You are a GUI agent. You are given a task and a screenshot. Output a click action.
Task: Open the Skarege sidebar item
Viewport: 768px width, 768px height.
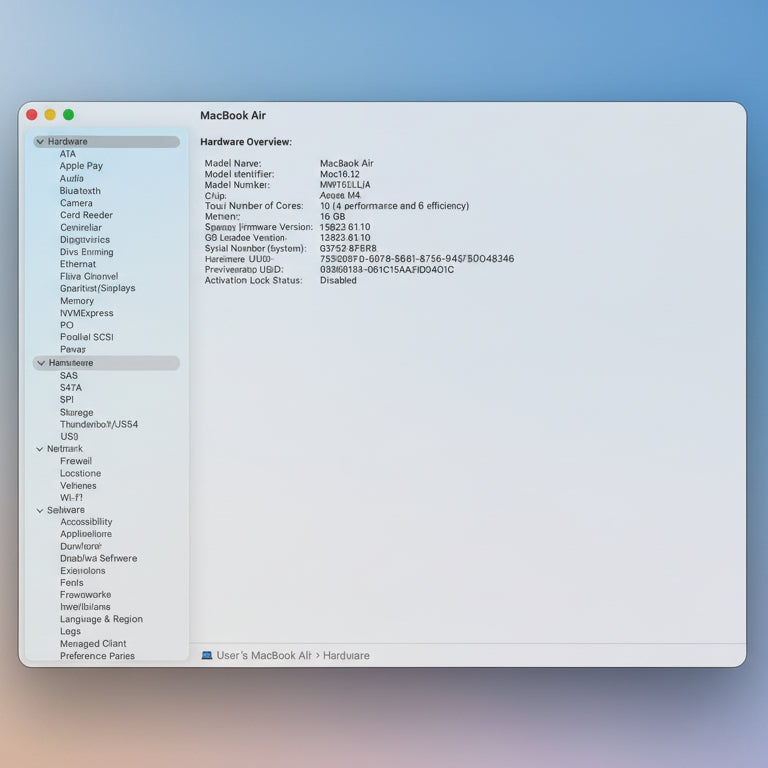tap(76, 412)
